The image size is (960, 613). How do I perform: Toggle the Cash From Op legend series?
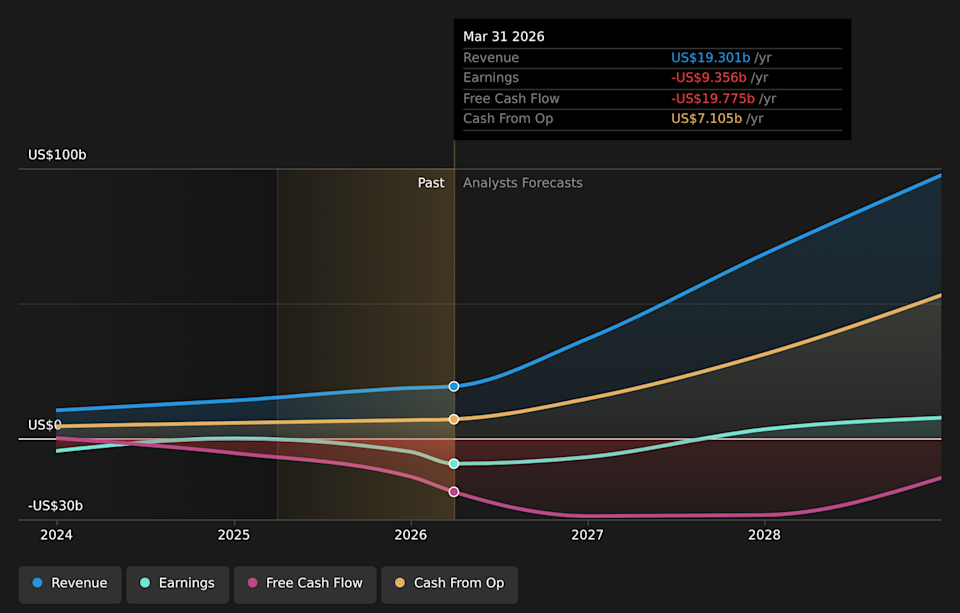point(449,584)
